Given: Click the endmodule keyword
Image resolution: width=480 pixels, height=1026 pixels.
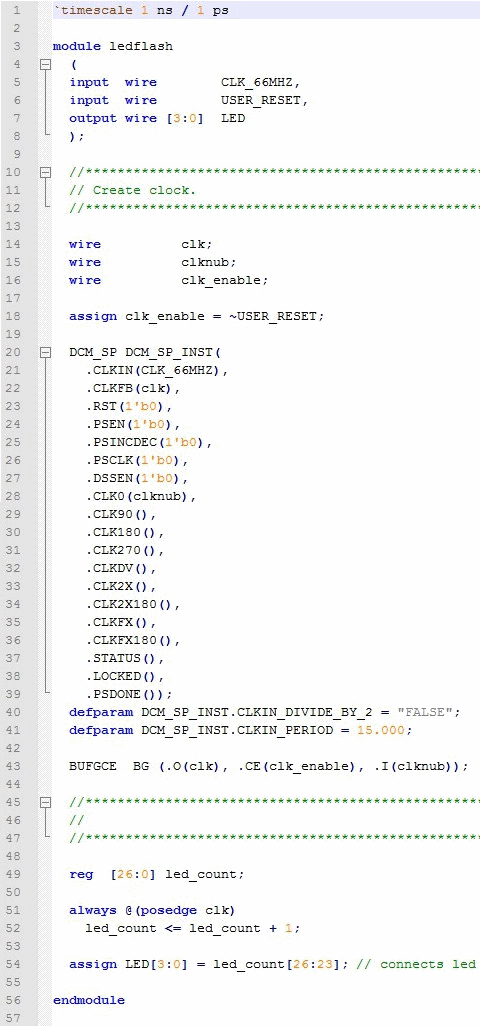Looking at the screenshot, I should click(x=89, y=1000).
